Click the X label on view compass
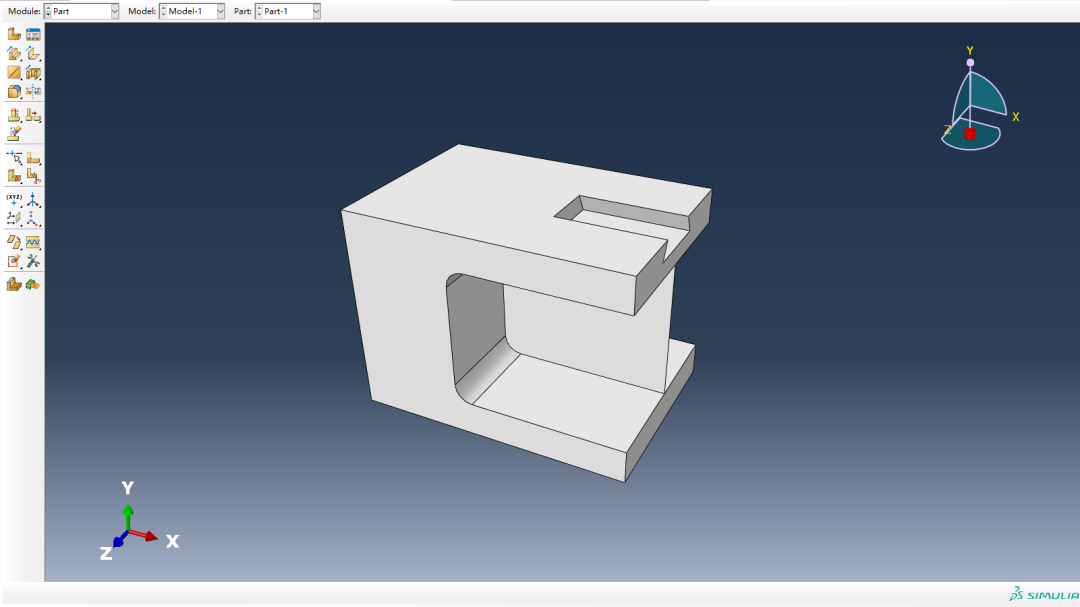 (1015, 117)
